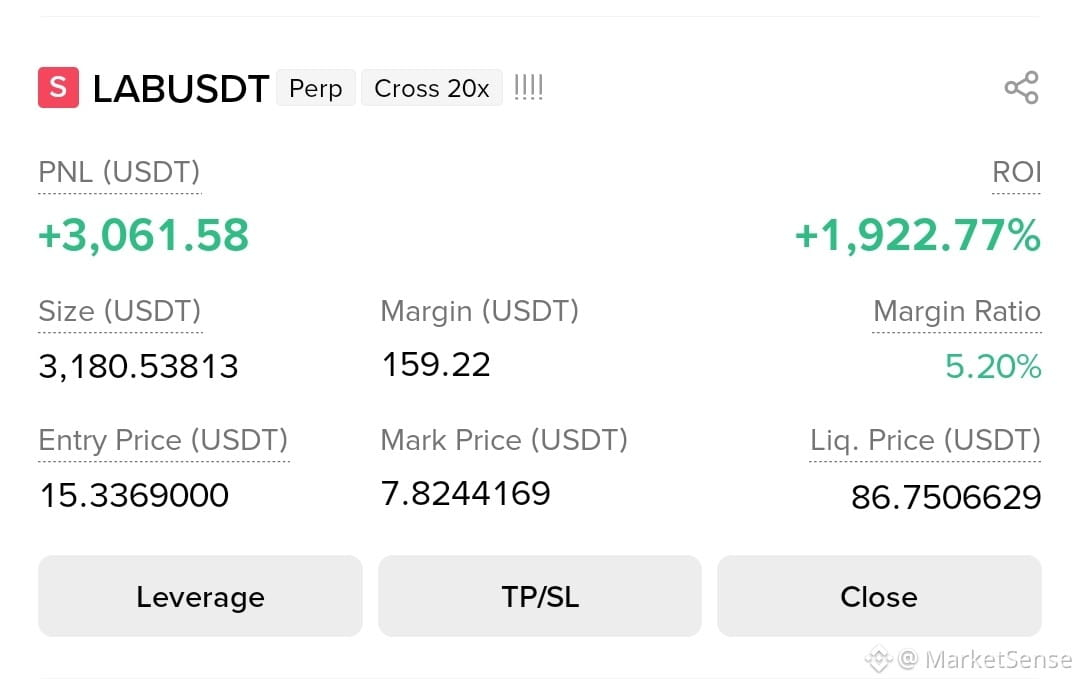The image size is (1080, 684).
Task: Open the Leverage adjustment button
Action: pyautogui.click(x=200, y=597)
